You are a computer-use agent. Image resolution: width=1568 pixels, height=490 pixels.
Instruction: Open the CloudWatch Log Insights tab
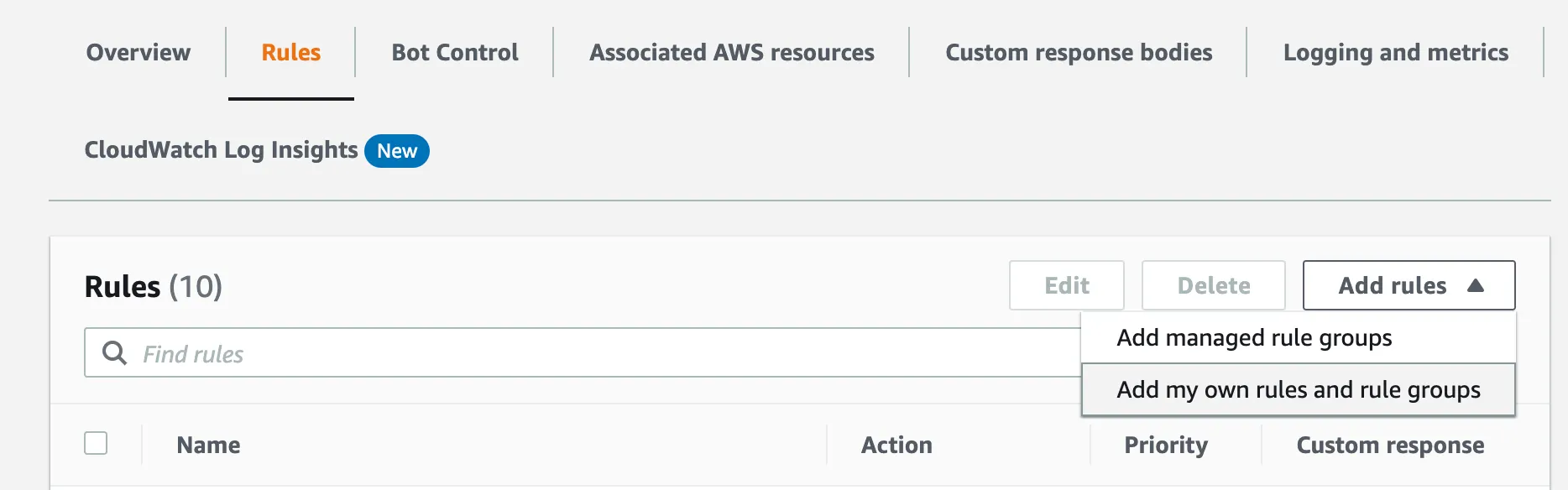click(x=222, y=150)
